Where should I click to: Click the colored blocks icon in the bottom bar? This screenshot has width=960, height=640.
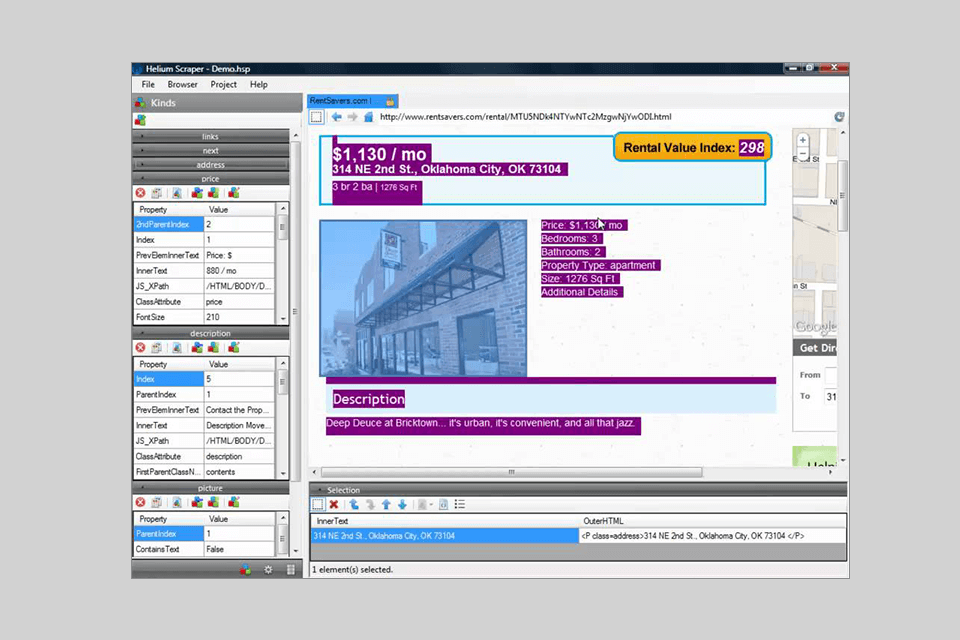[245, 570]
